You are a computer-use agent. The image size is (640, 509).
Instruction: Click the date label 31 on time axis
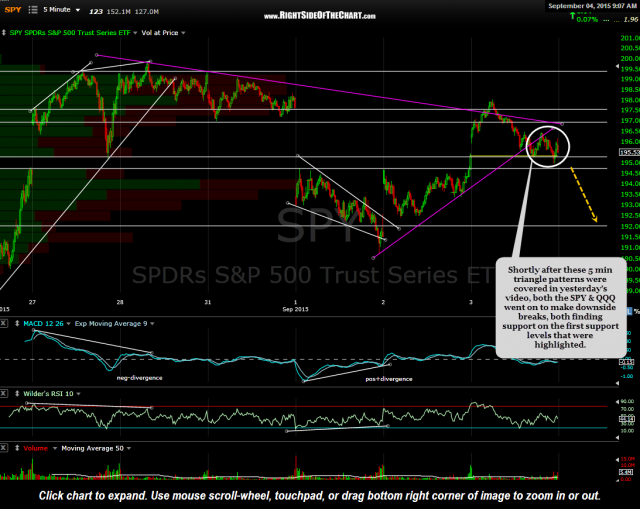(208, 302)
